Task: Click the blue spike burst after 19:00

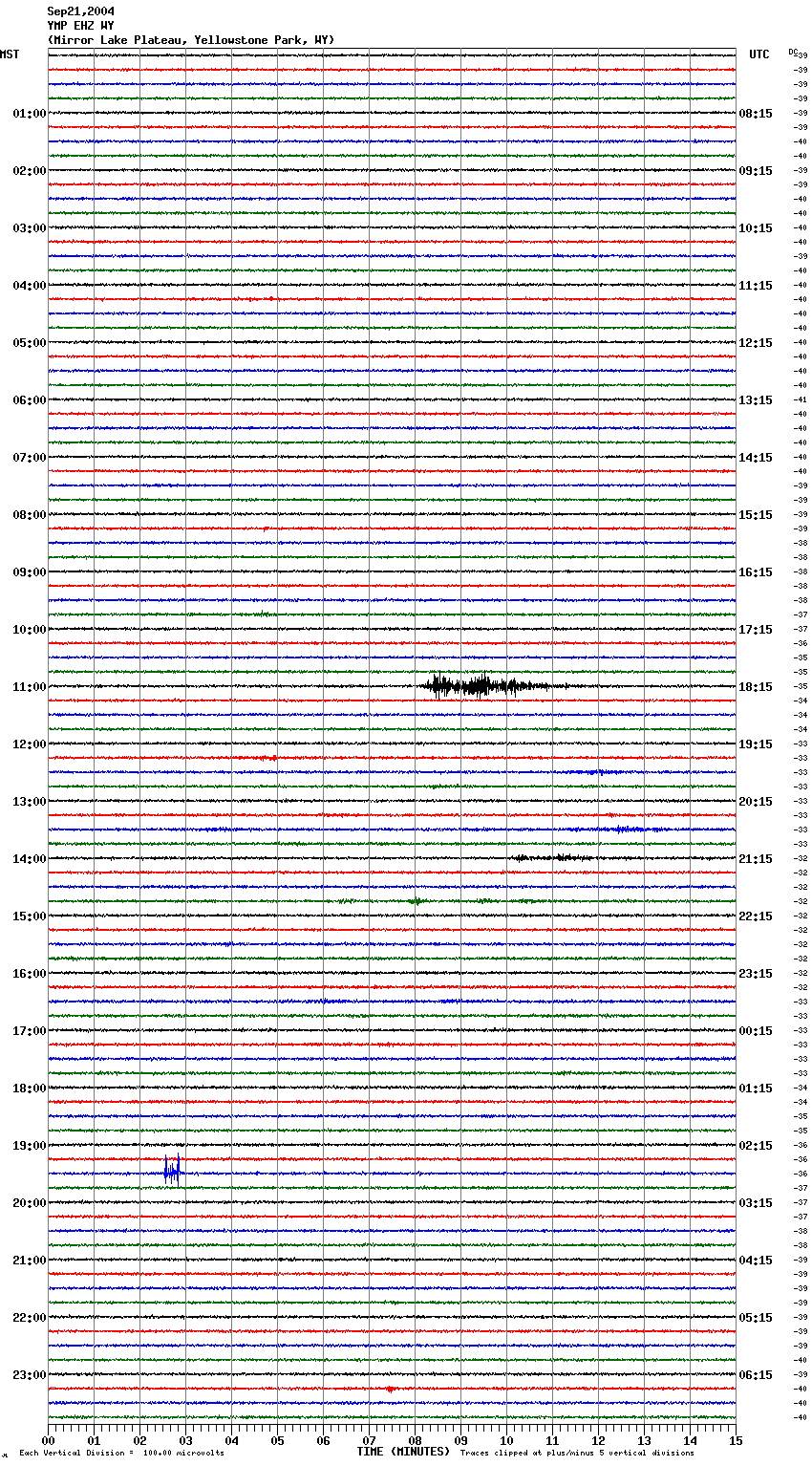Action: point(172,1170)
